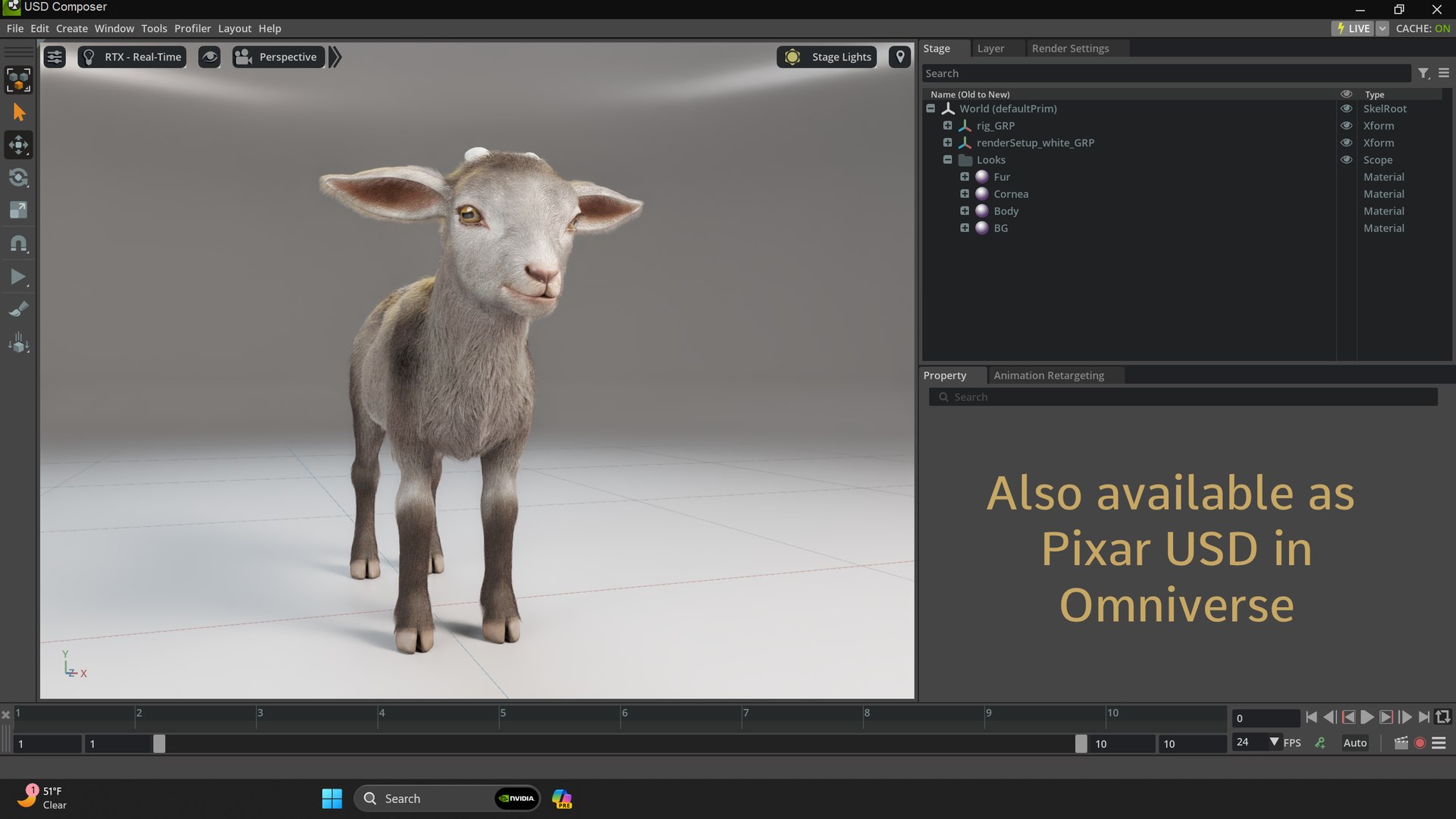Click the green add keyframe key icon
1456x819 pixels.
click(x=1320, y=743)
